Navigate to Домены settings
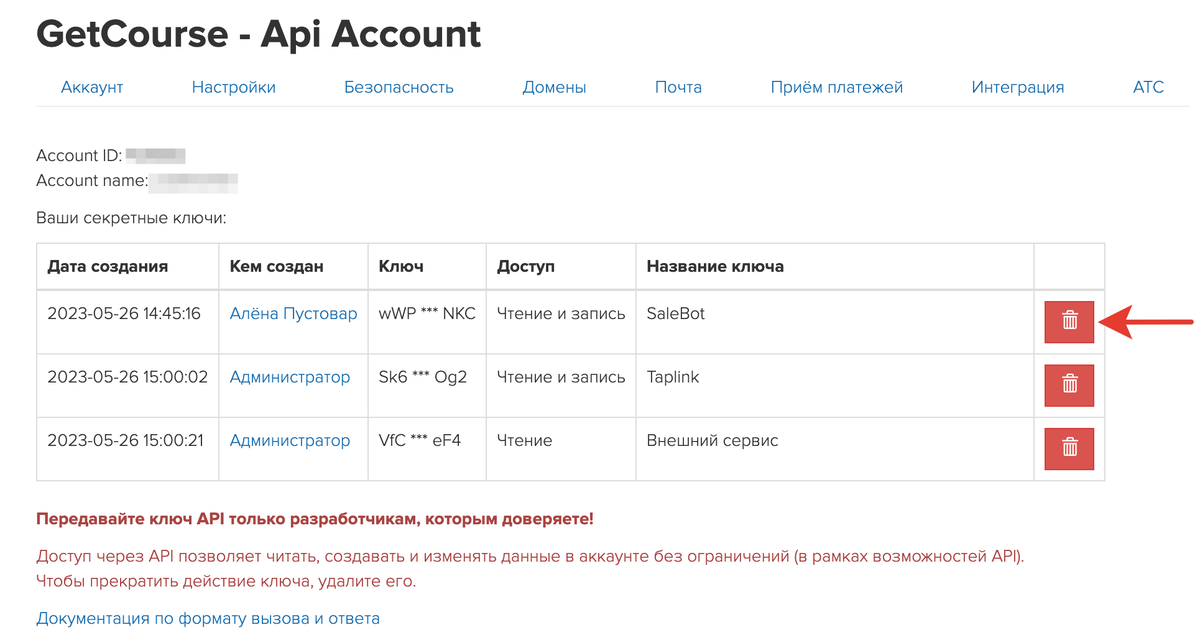This screenshot has height=640, width=1200. 554,87
